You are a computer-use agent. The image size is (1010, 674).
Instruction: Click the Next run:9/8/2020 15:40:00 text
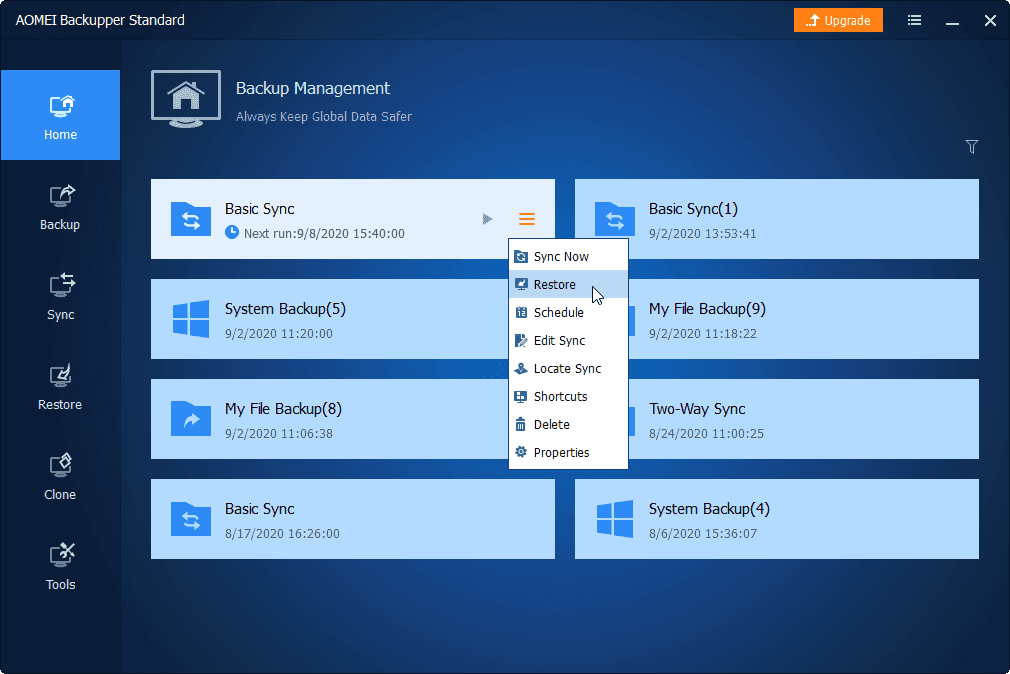(x=324, y=233)
